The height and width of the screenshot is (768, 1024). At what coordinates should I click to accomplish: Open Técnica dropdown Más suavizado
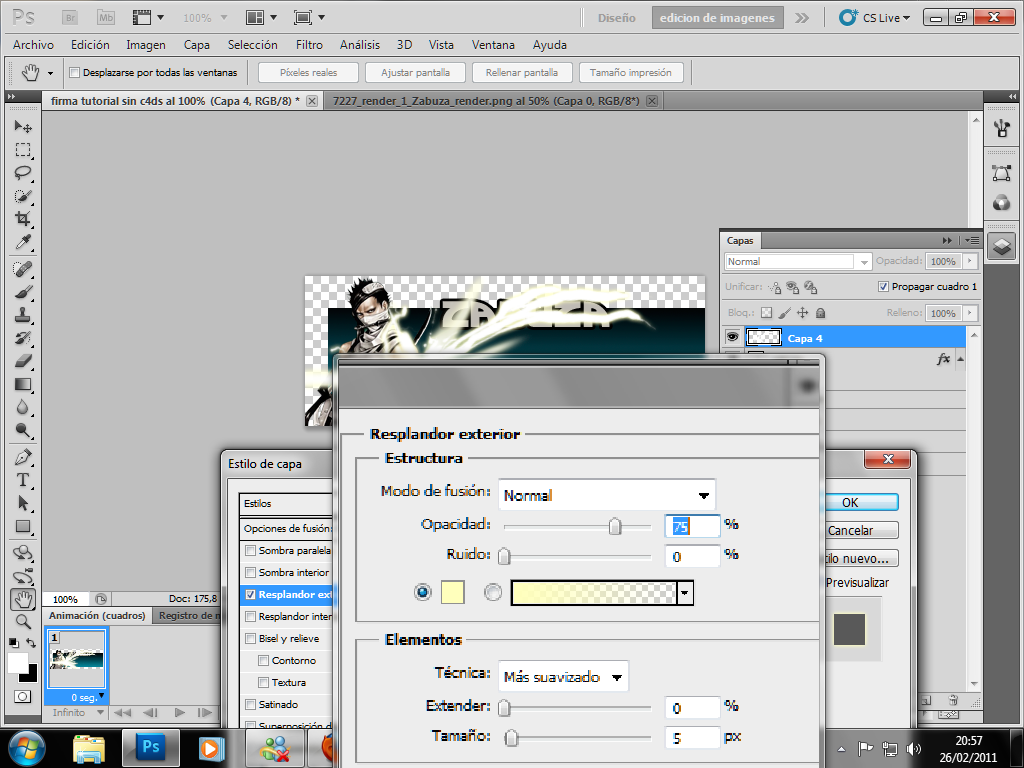click(x=563, y=677)
